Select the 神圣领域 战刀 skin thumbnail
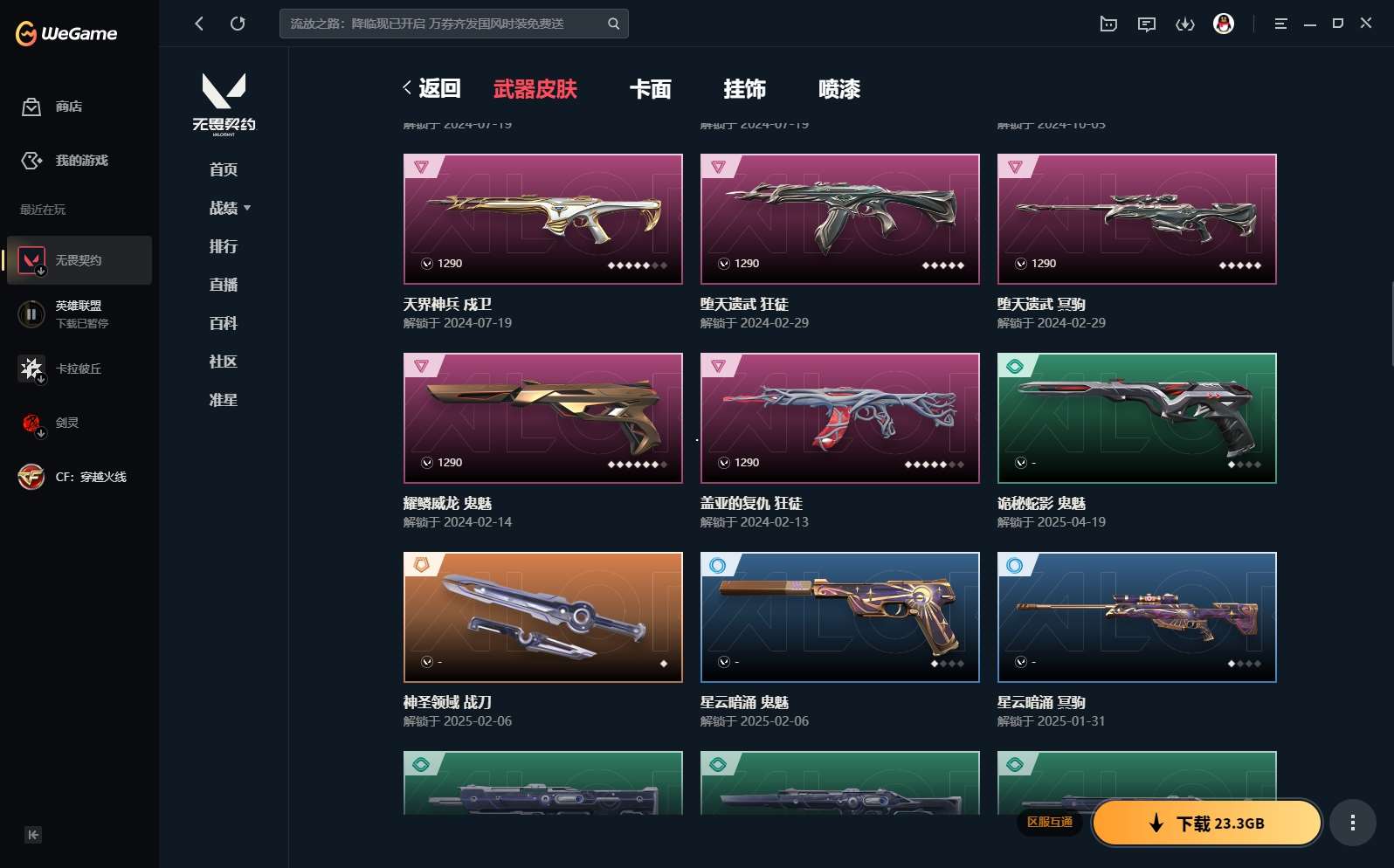1394x868 pixels. 542,617
